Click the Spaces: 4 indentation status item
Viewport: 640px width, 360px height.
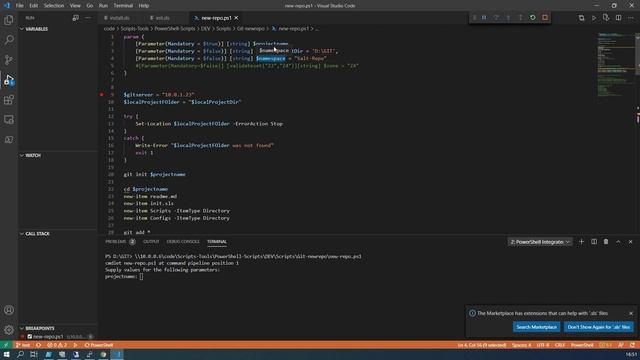(522, 345)
